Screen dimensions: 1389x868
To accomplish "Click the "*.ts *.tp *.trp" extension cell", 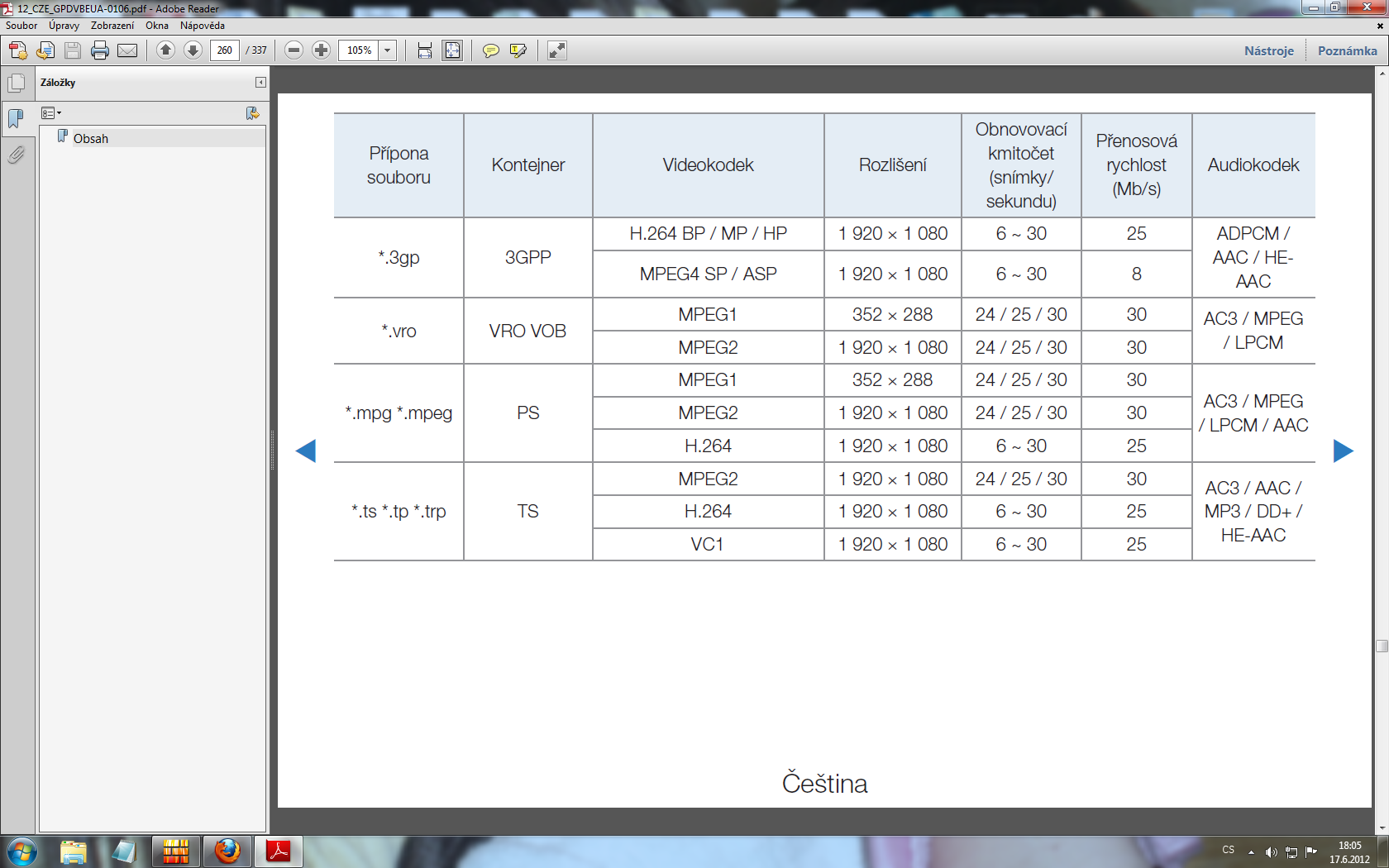I will click(399, 511).
